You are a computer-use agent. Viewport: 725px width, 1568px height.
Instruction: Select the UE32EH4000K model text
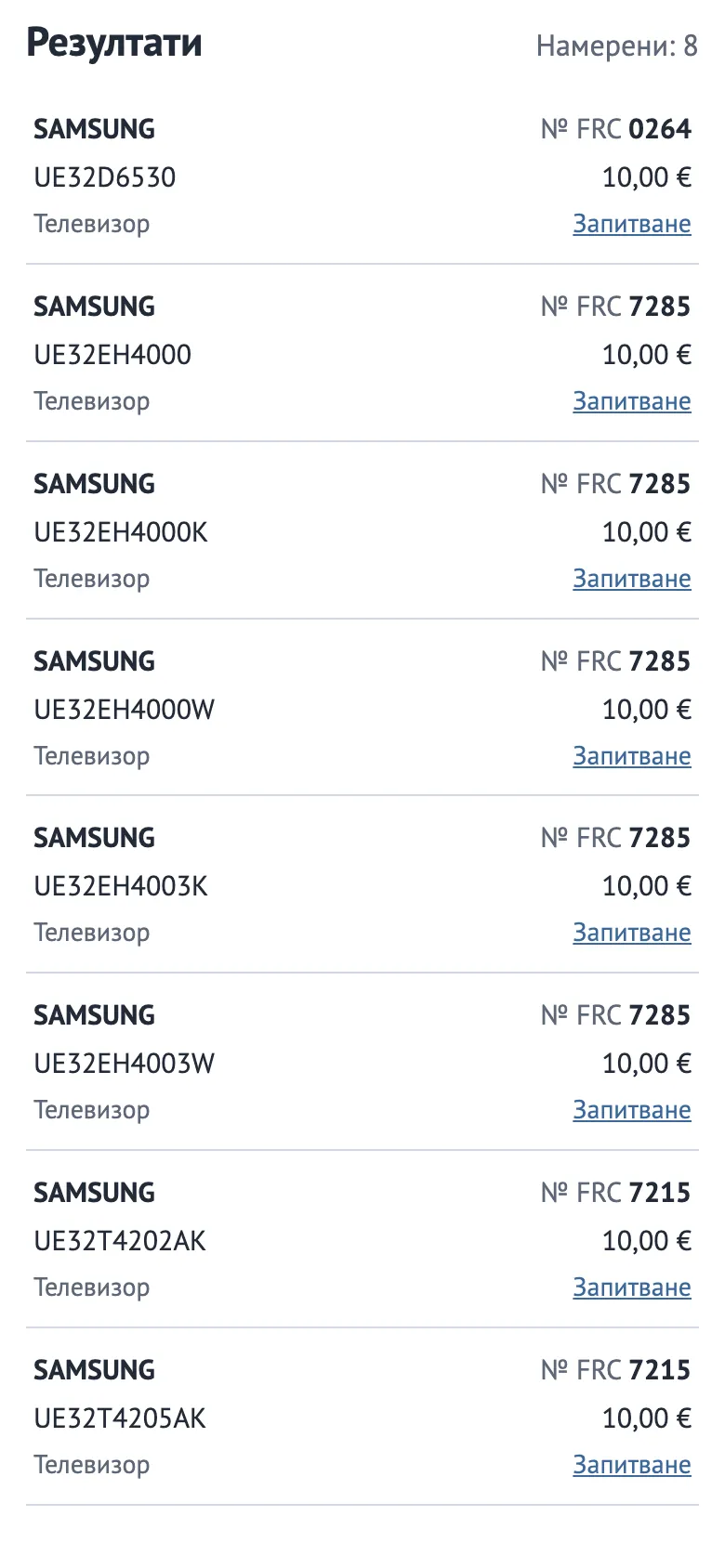[x=121, y=532]
